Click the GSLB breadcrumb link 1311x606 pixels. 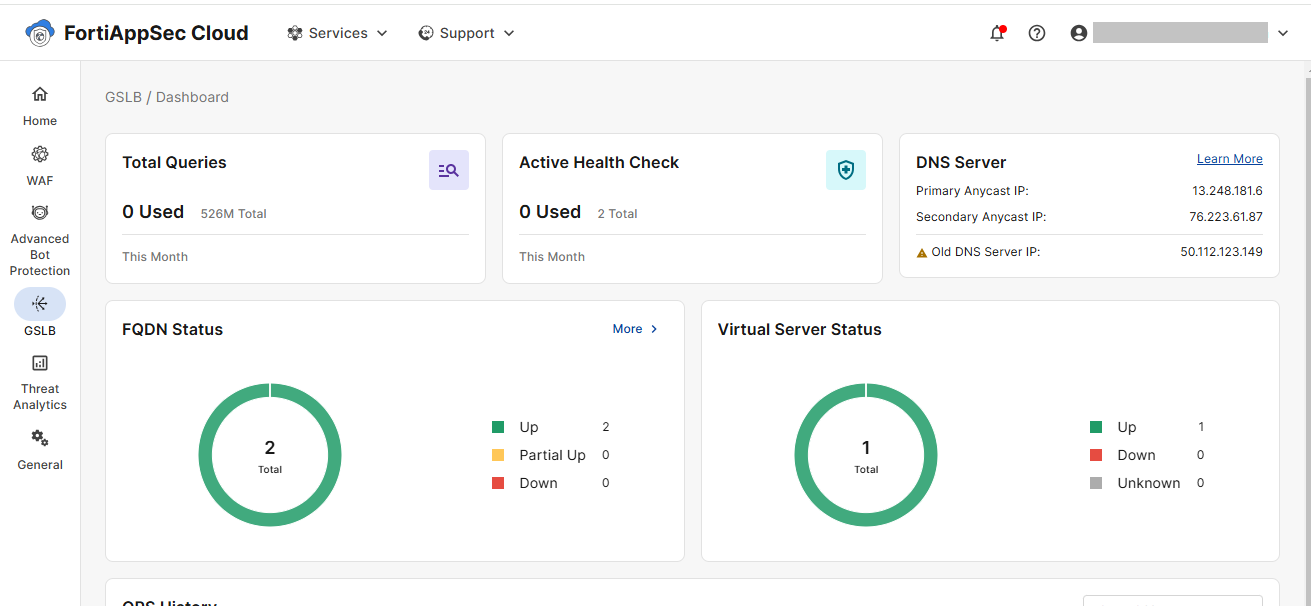coord(123,96)
